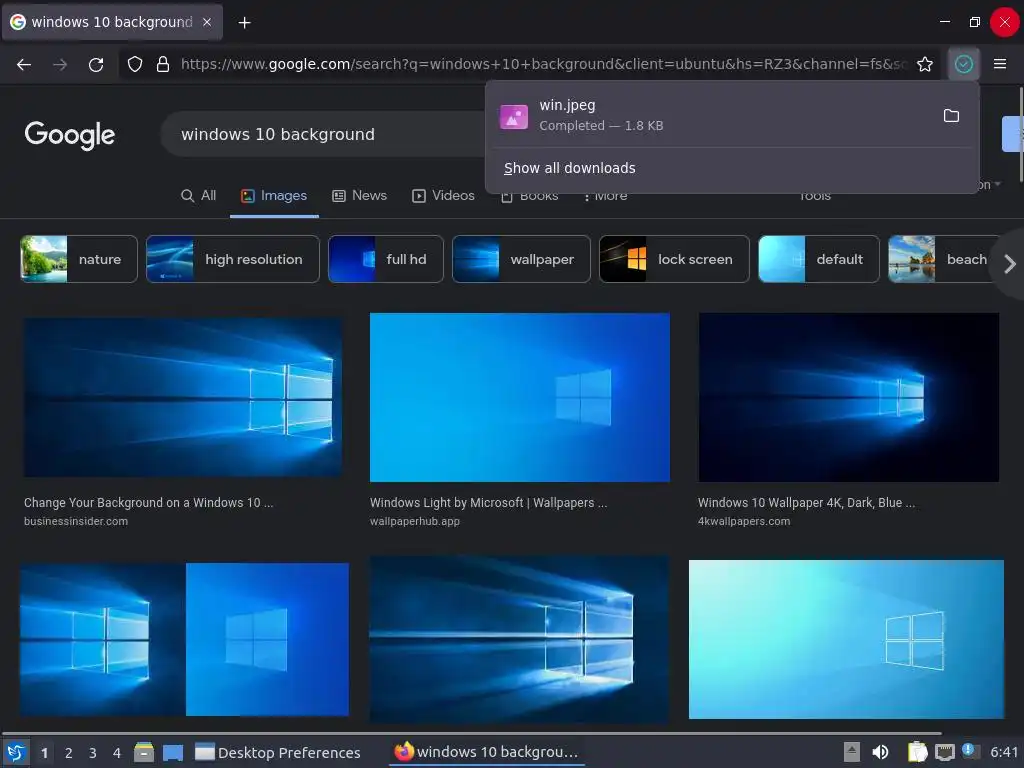Open the network status tray icon
This screenshot has width=1024, height=768.
coord(944,753)
